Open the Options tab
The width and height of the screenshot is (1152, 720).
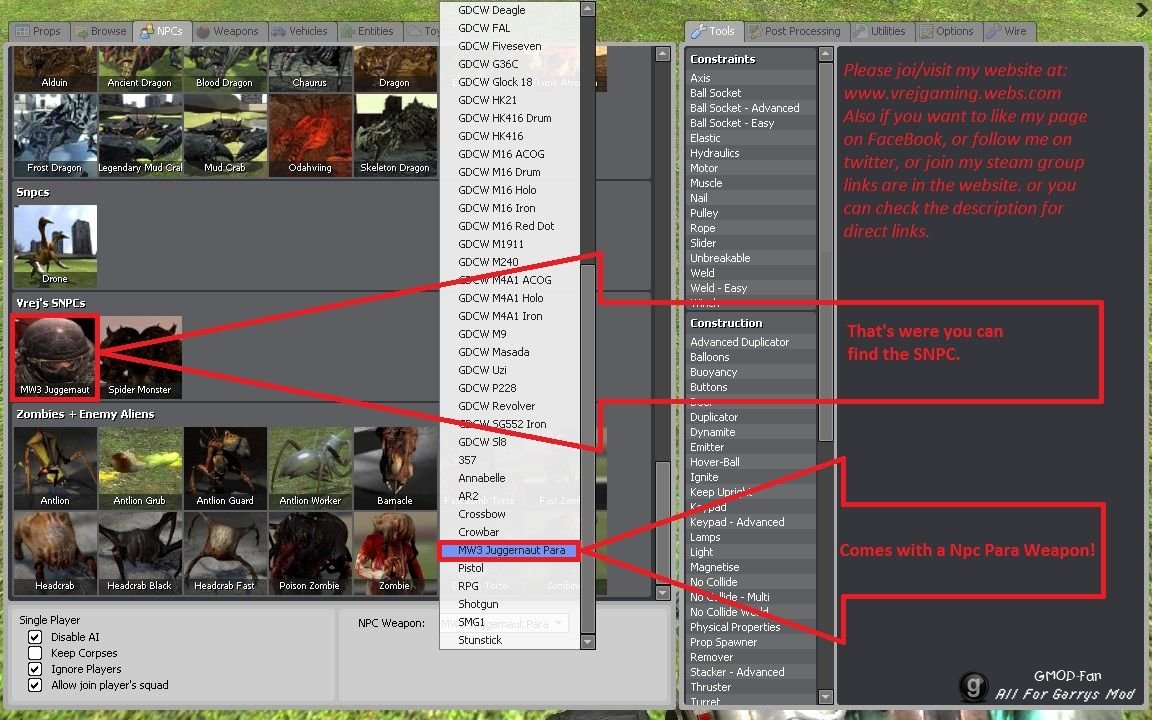point(948,32)
